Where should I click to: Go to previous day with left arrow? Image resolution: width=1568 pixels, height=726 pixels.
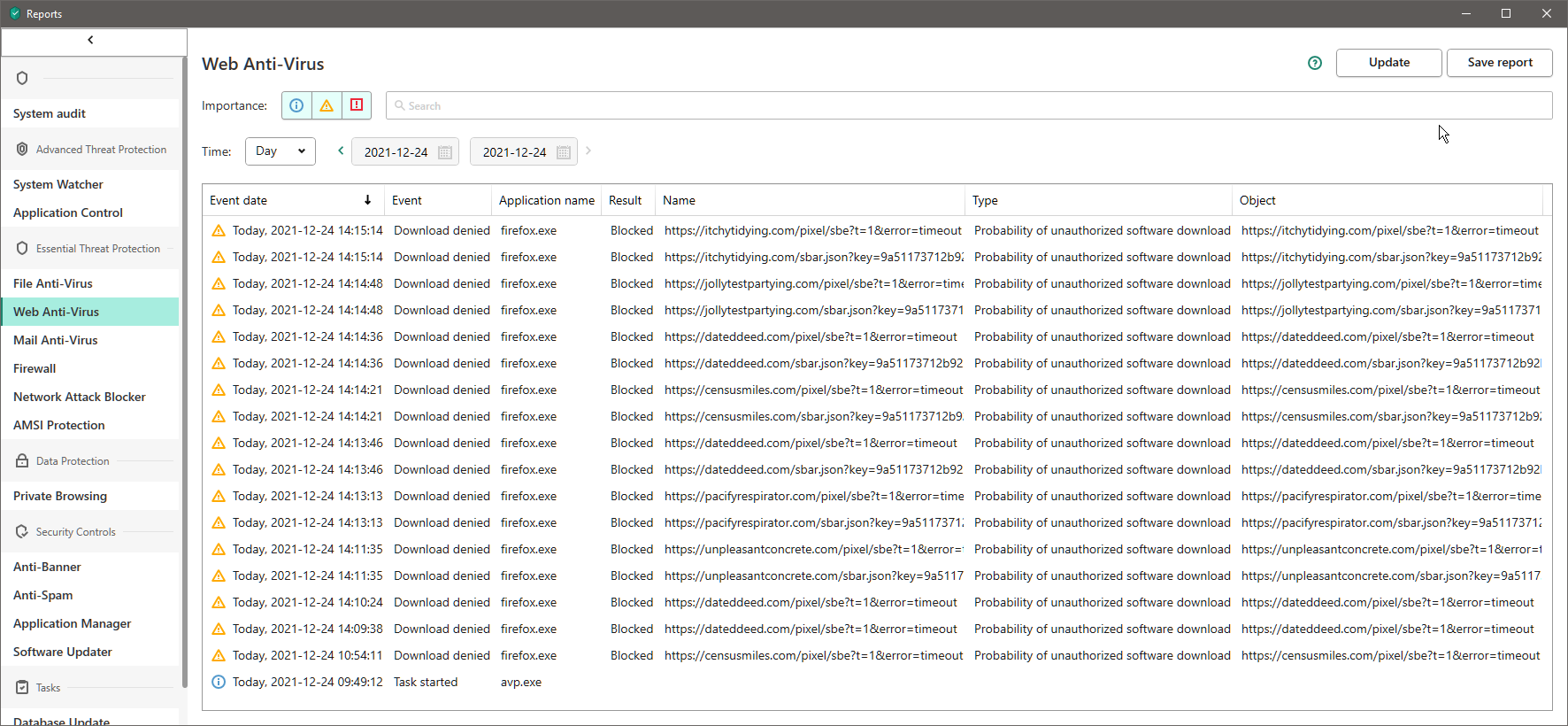pos(341,151)
